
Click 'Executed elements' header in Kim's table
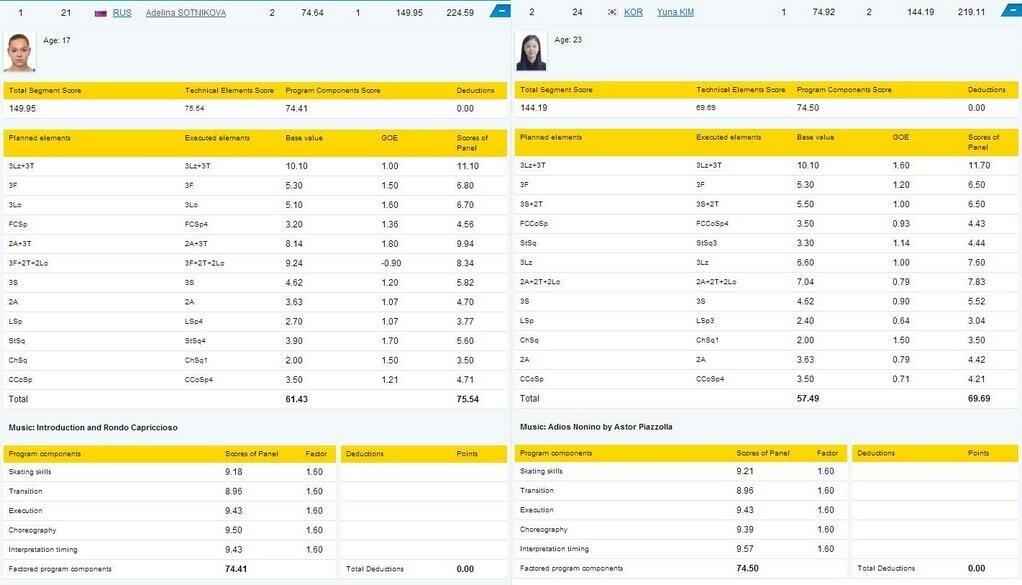[x=729, y=137]
